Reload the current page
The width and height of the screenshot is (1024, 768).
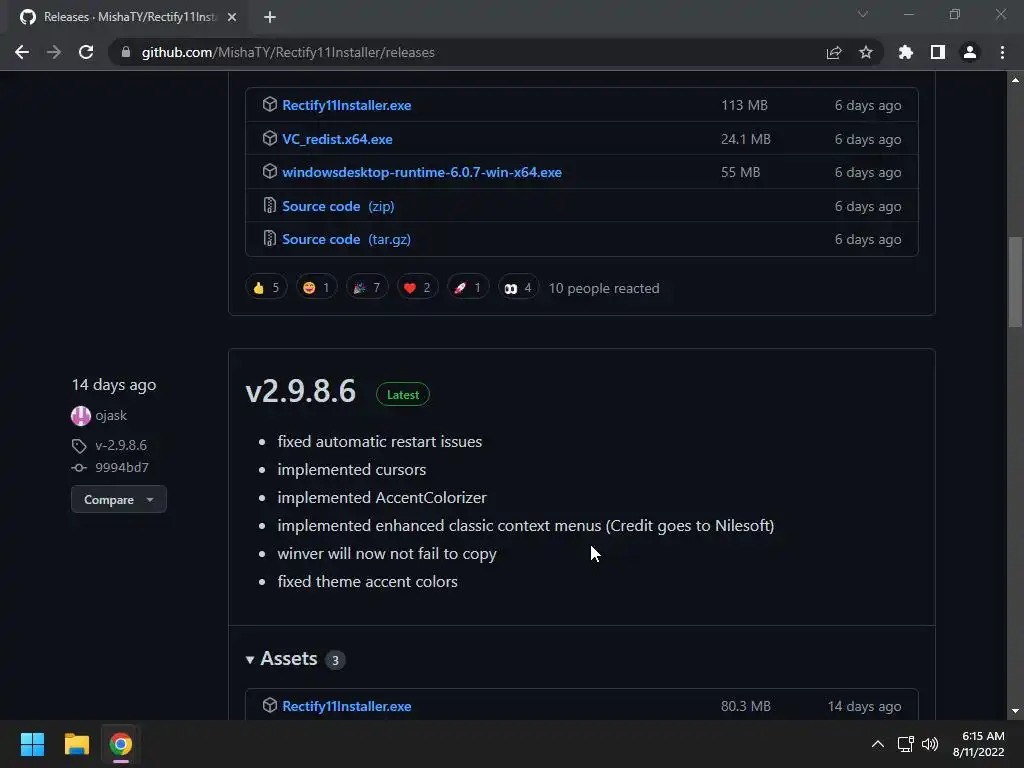click(86, 52)
